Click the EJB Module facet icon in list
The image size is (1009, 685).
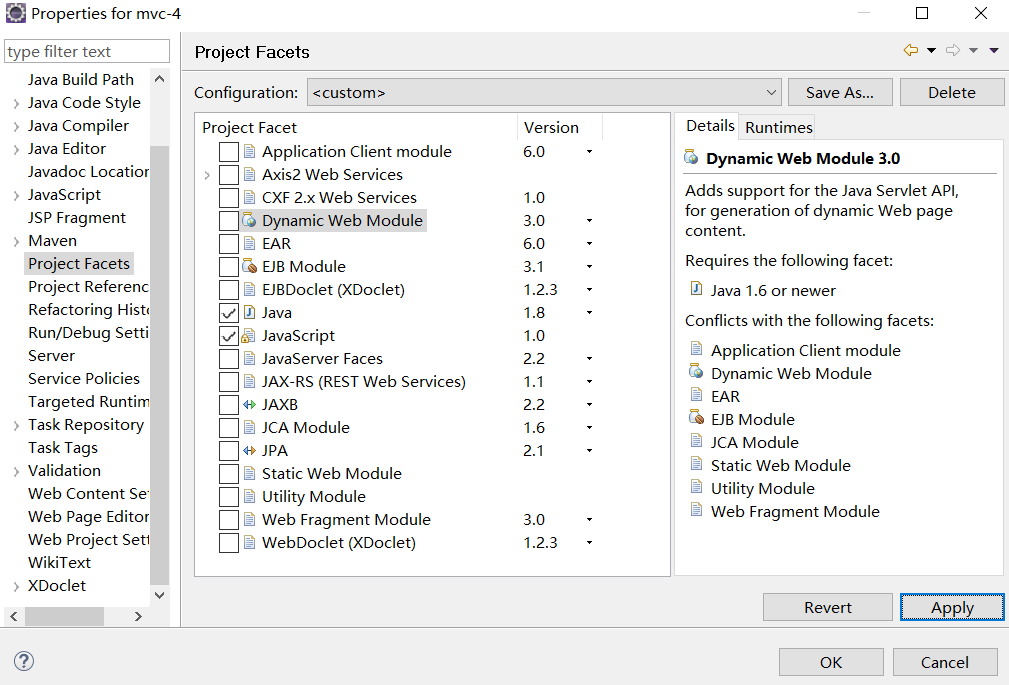[249, 267]
